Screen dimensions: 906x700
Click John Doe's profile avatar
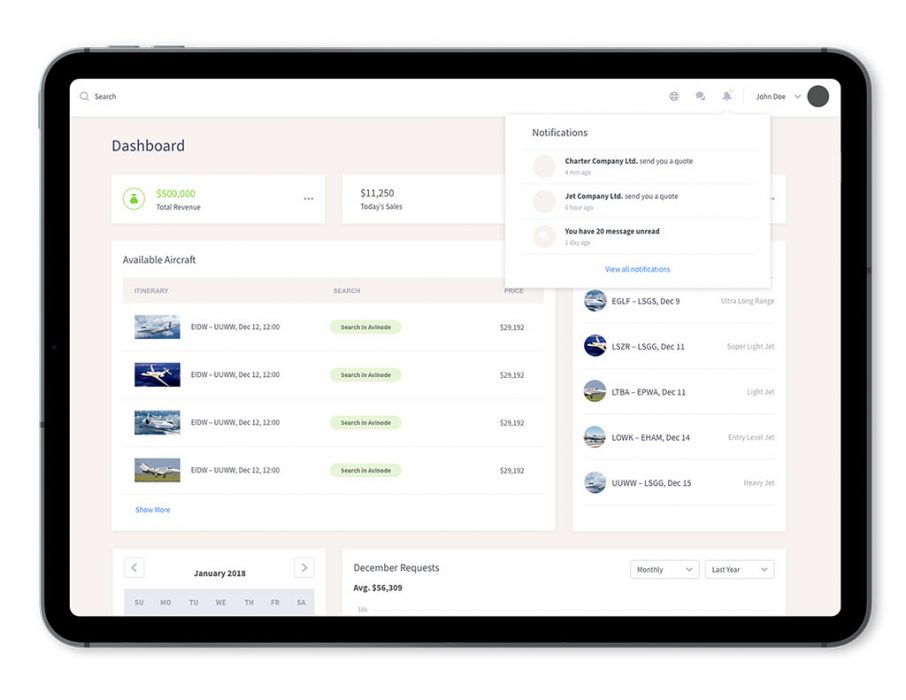(818, 97)
